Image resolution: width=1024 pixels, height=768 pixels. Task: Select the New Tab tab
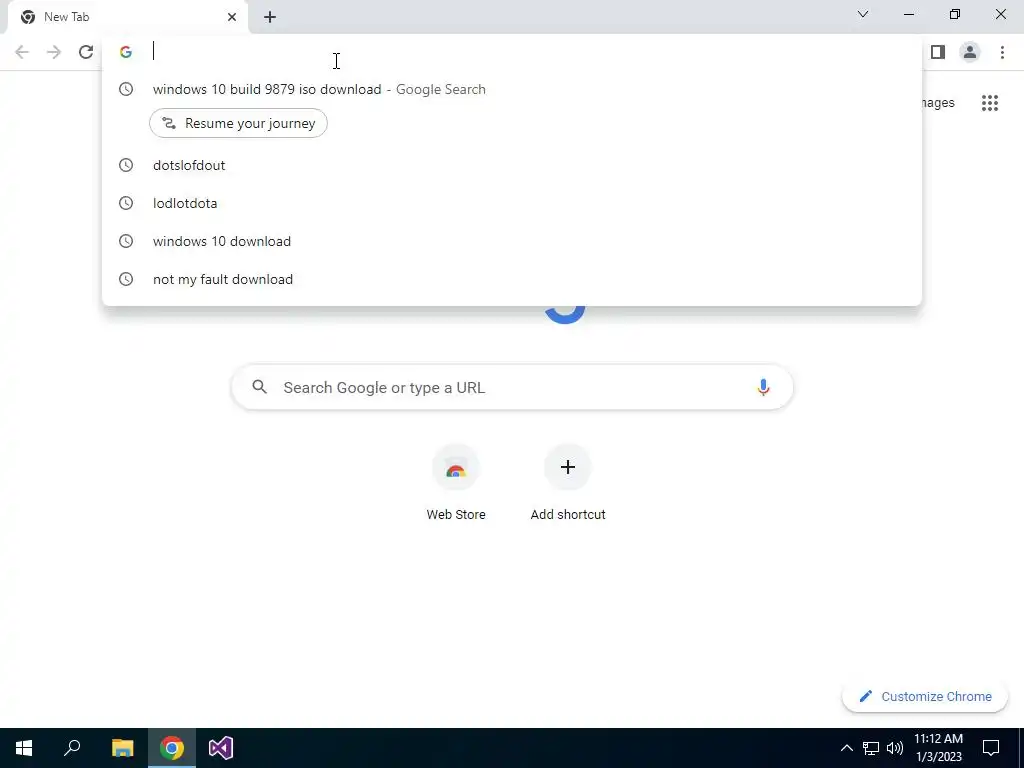[x=127, y=17]
